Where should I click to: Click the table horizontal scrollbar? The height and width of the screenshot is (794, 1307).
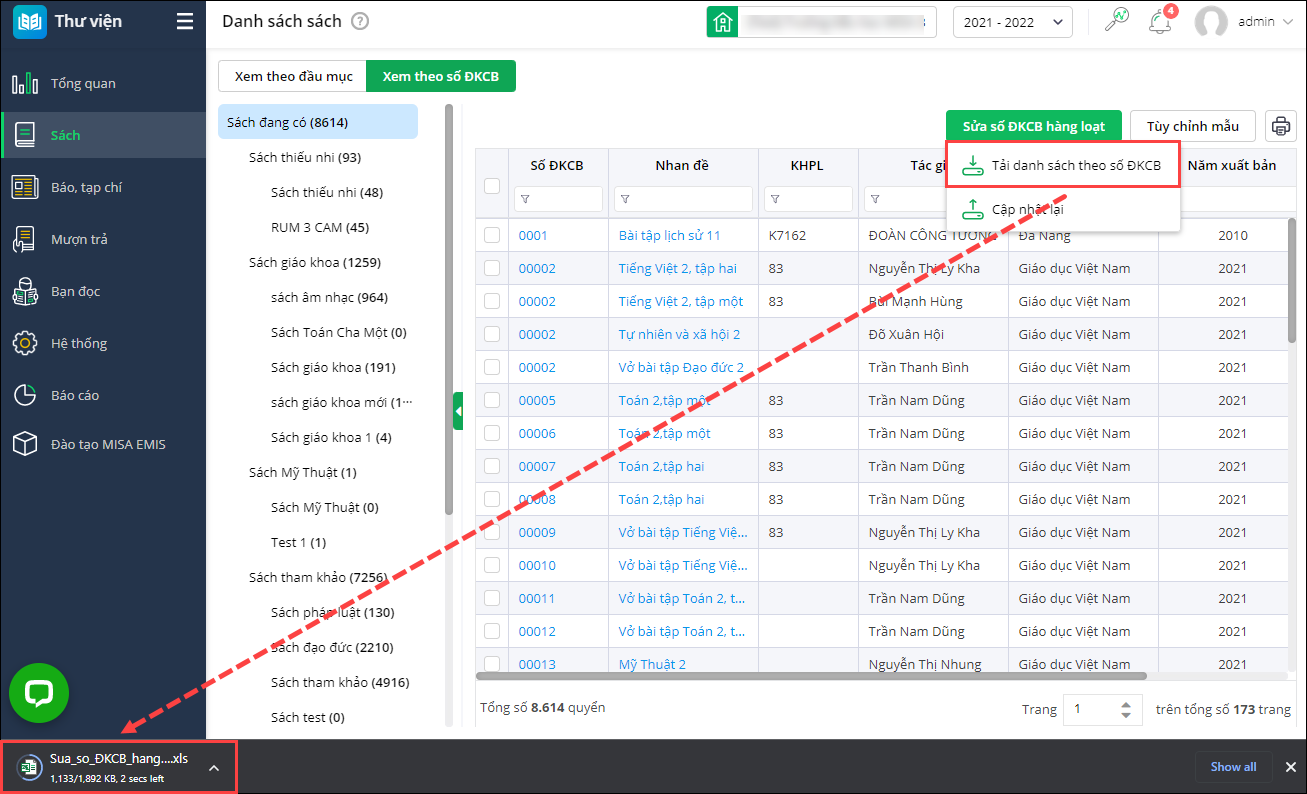click(x=813, y=676)
